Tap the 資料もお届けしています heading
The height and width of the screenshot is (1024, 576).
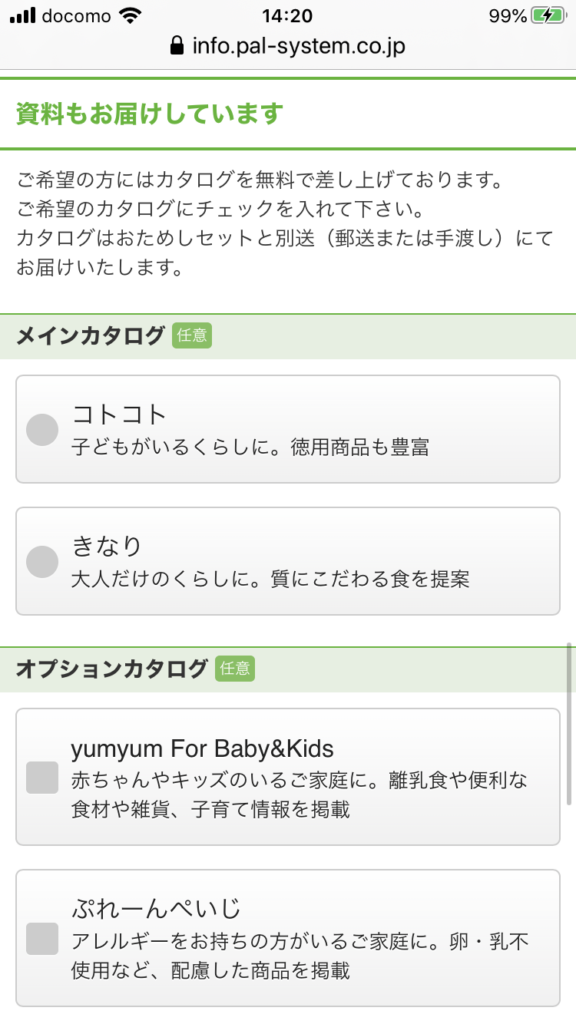[x=150, y=114]
